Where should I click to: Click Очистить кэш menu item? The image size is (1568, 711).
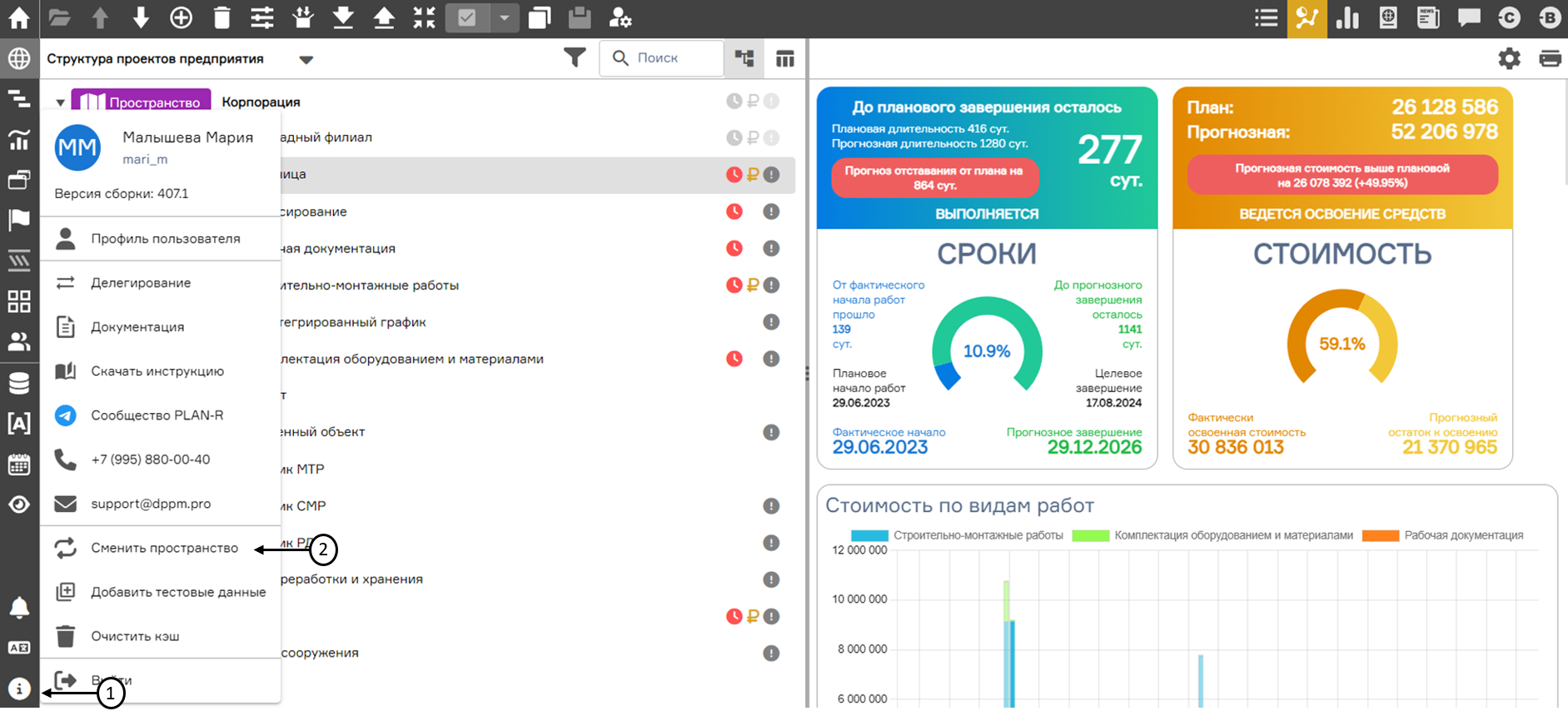[160, 636]
